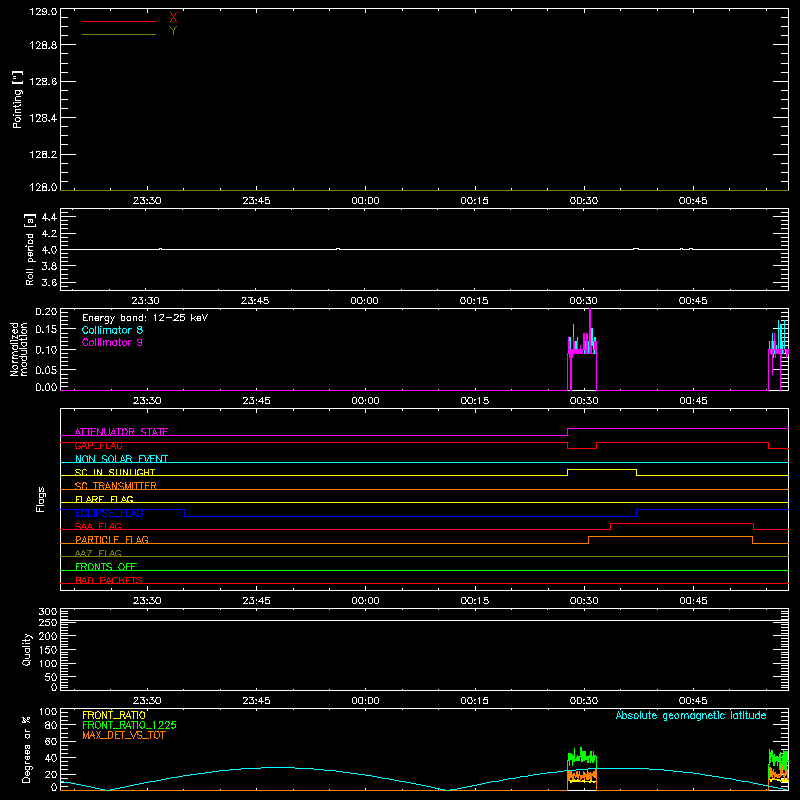Click the ATTENUATOR_STATE flag label
The image size is (800, 800).
tap(121, 432)
